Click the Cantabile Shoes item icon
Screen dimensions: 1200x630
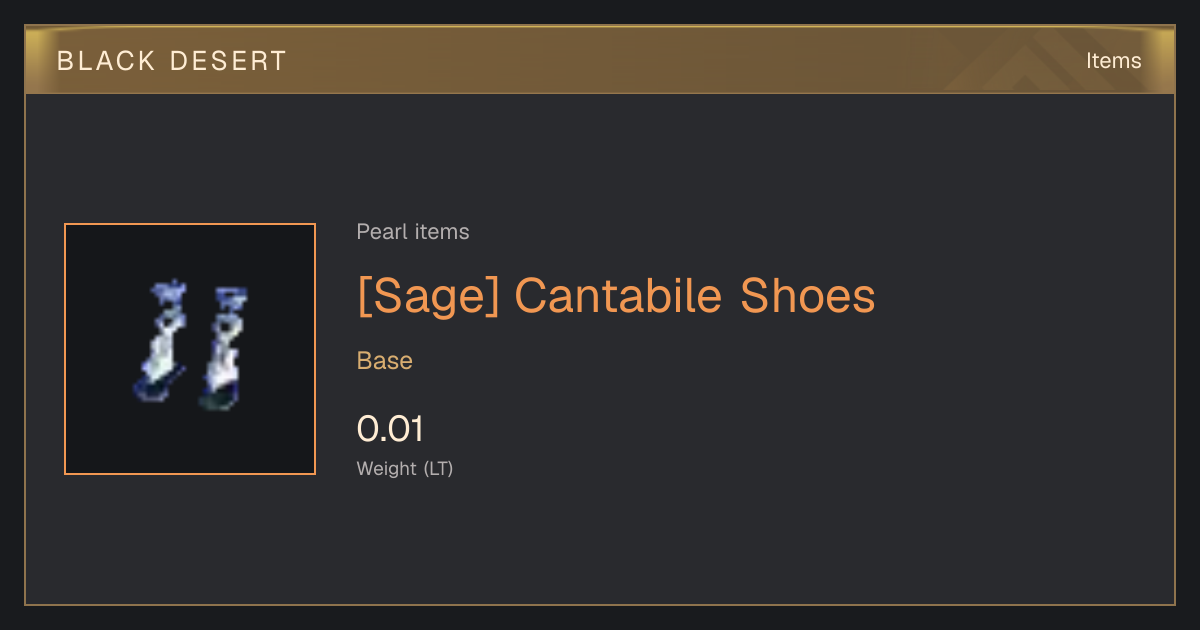(x=190, y=349)
